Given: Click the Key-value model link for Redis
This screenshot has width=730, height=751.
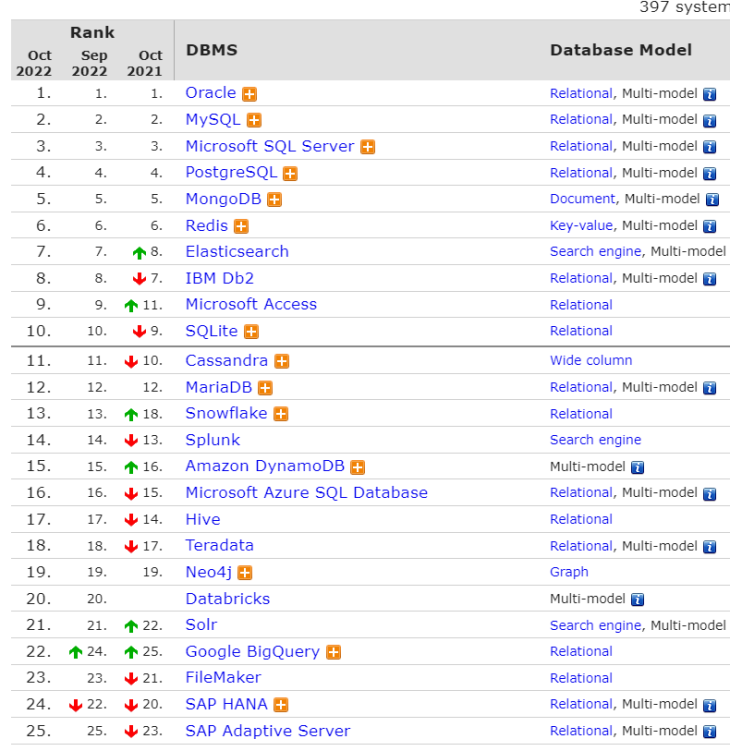Looking at the screenshot, I should point(582,226).
